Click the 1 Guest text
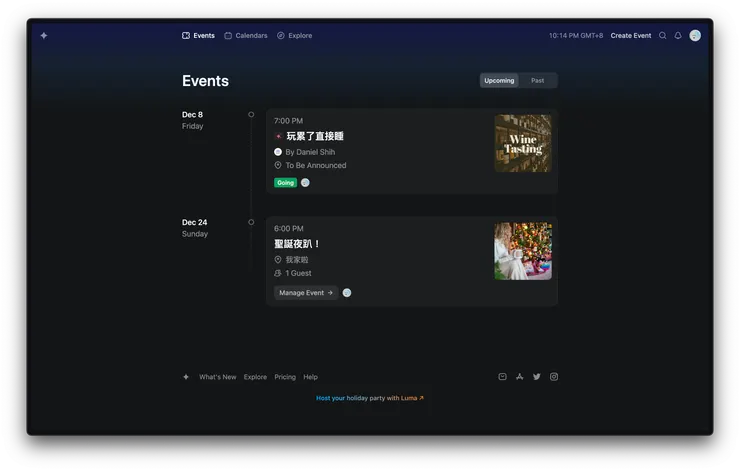 (x=298, y=273)
